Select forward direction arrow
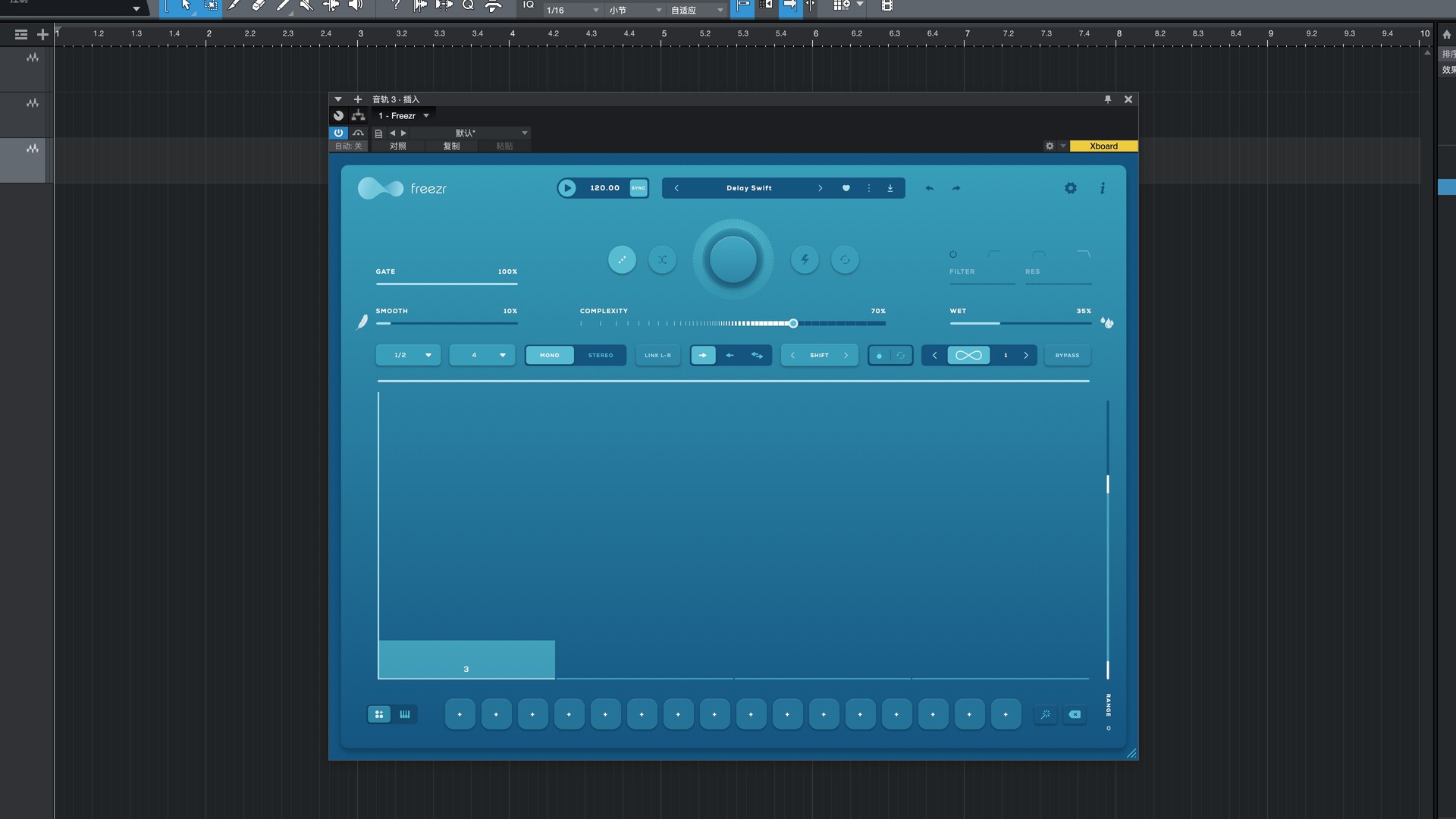 coord(703,355)
